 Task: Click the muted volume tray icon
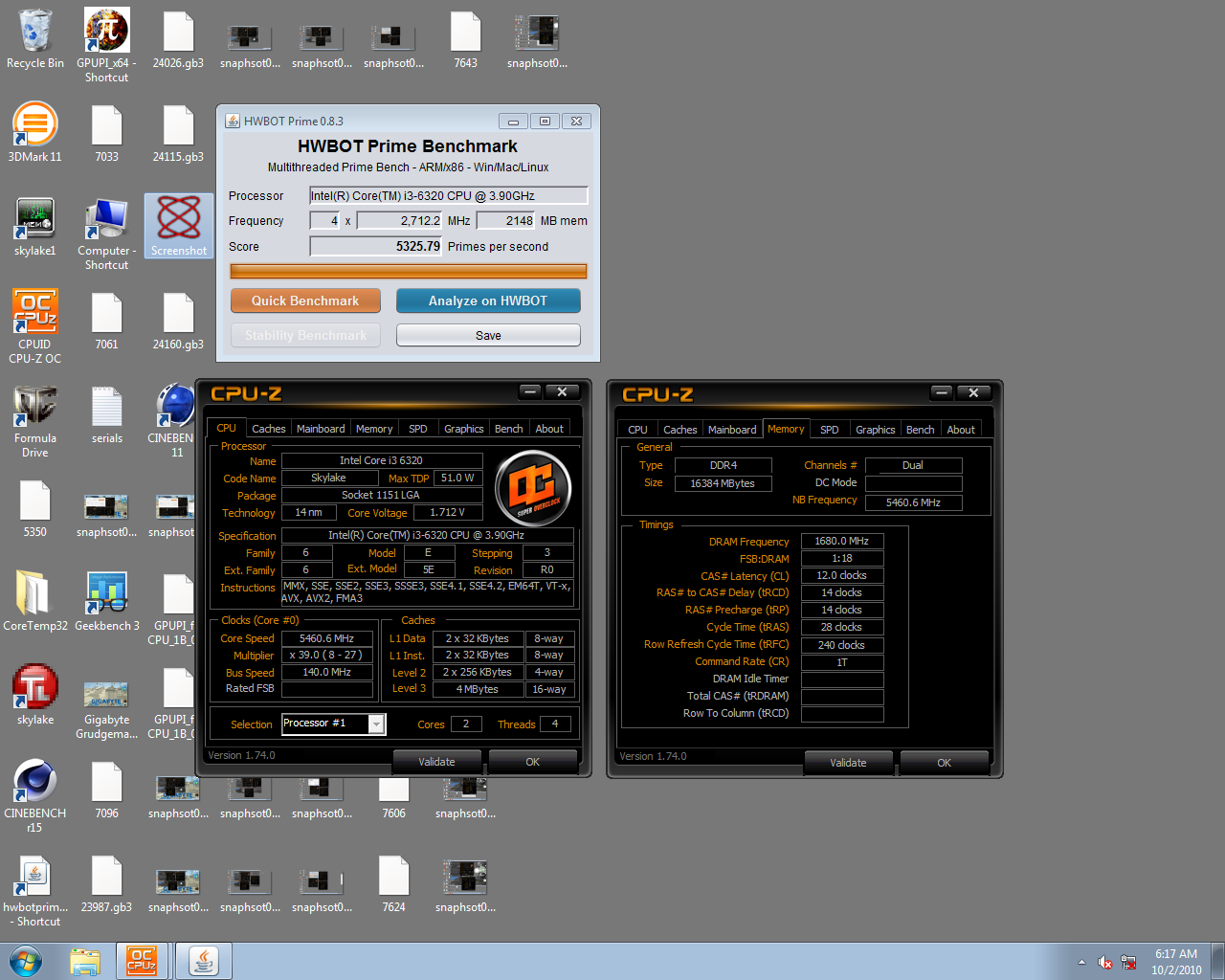coord(1104,962)
